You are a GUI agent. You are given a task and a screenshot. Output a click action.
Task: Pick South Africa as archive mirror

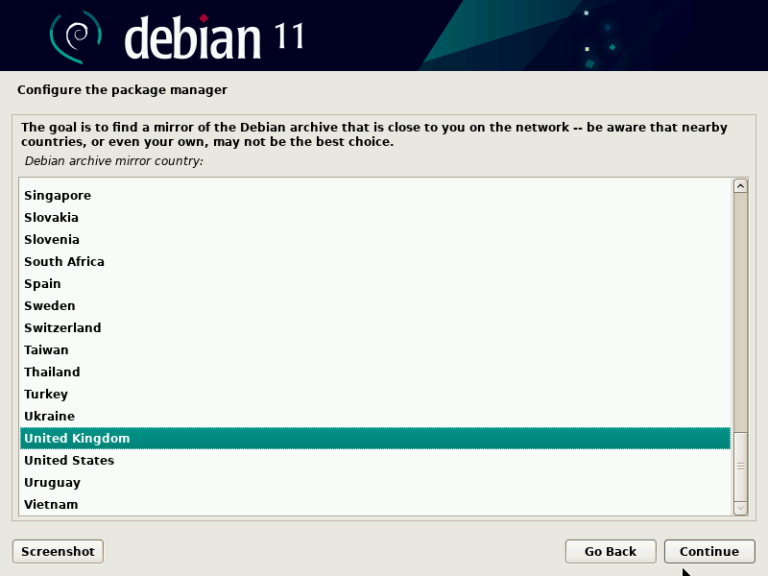pyautogui.click(x=64, y=262)
